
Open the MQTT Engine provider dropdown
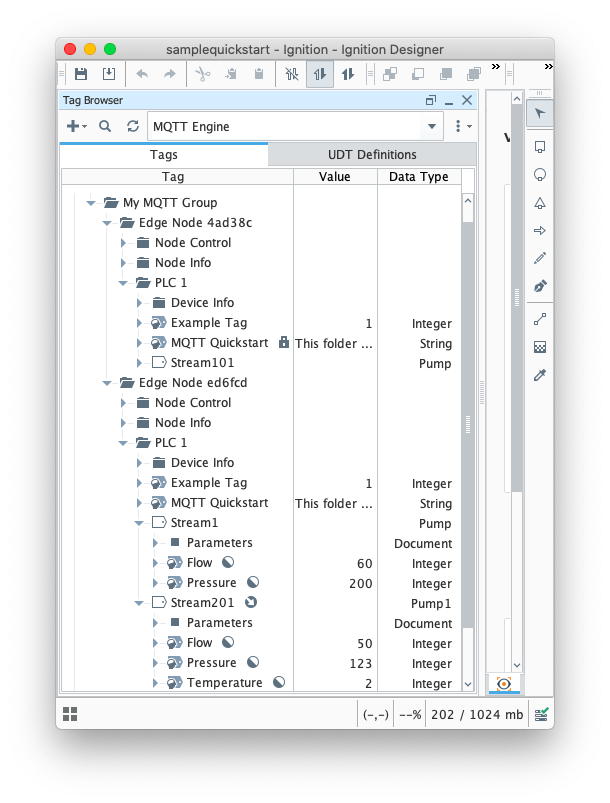(x=432, y=126)
